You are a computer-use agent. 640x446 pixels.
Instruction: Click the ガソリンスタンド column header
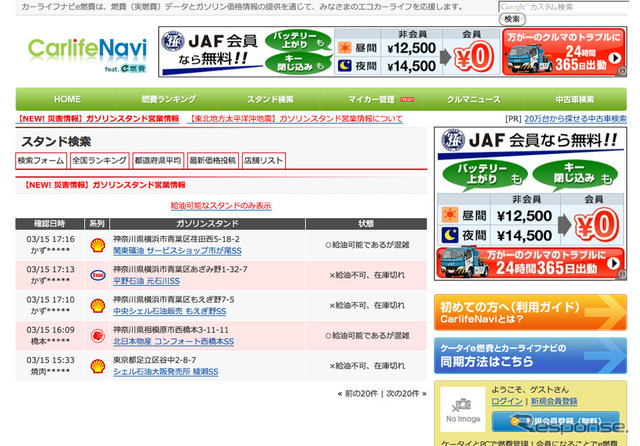point(207,224)
